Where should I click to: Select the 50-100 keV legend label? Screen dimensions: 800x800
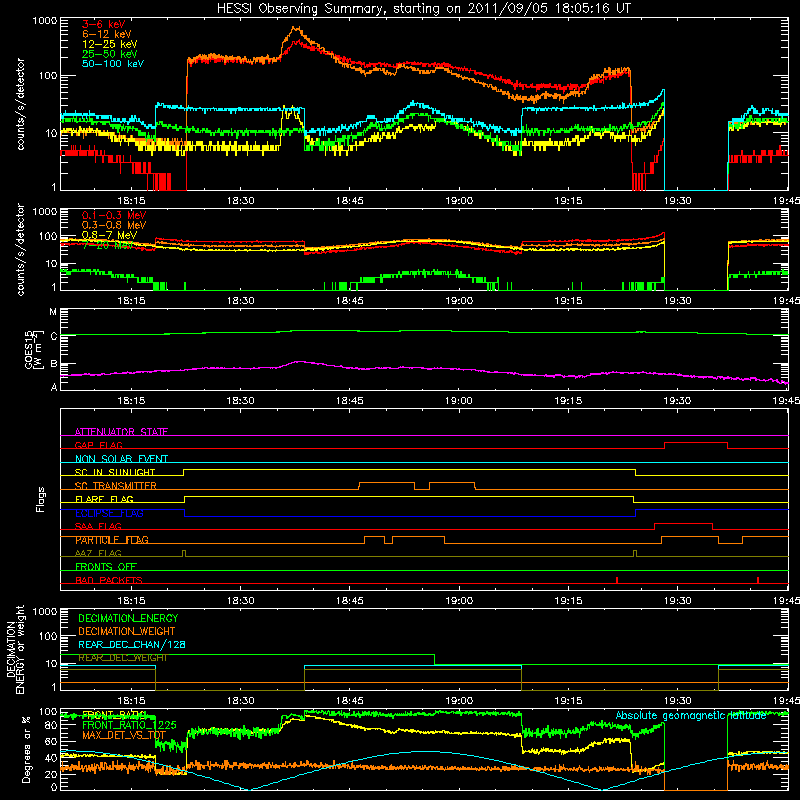click(x=113, y=63)
